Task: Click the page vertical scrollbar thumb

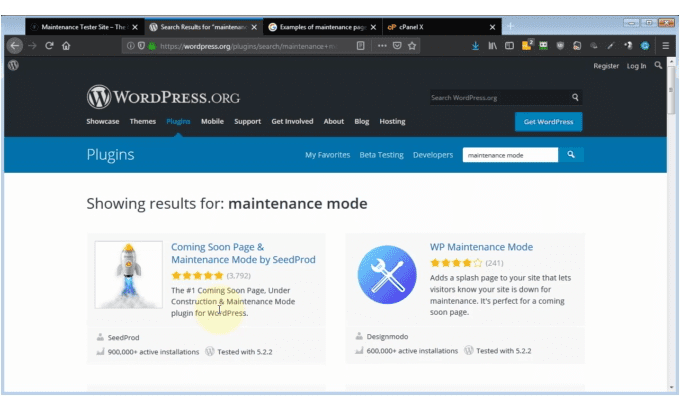Action: point(671,90)
